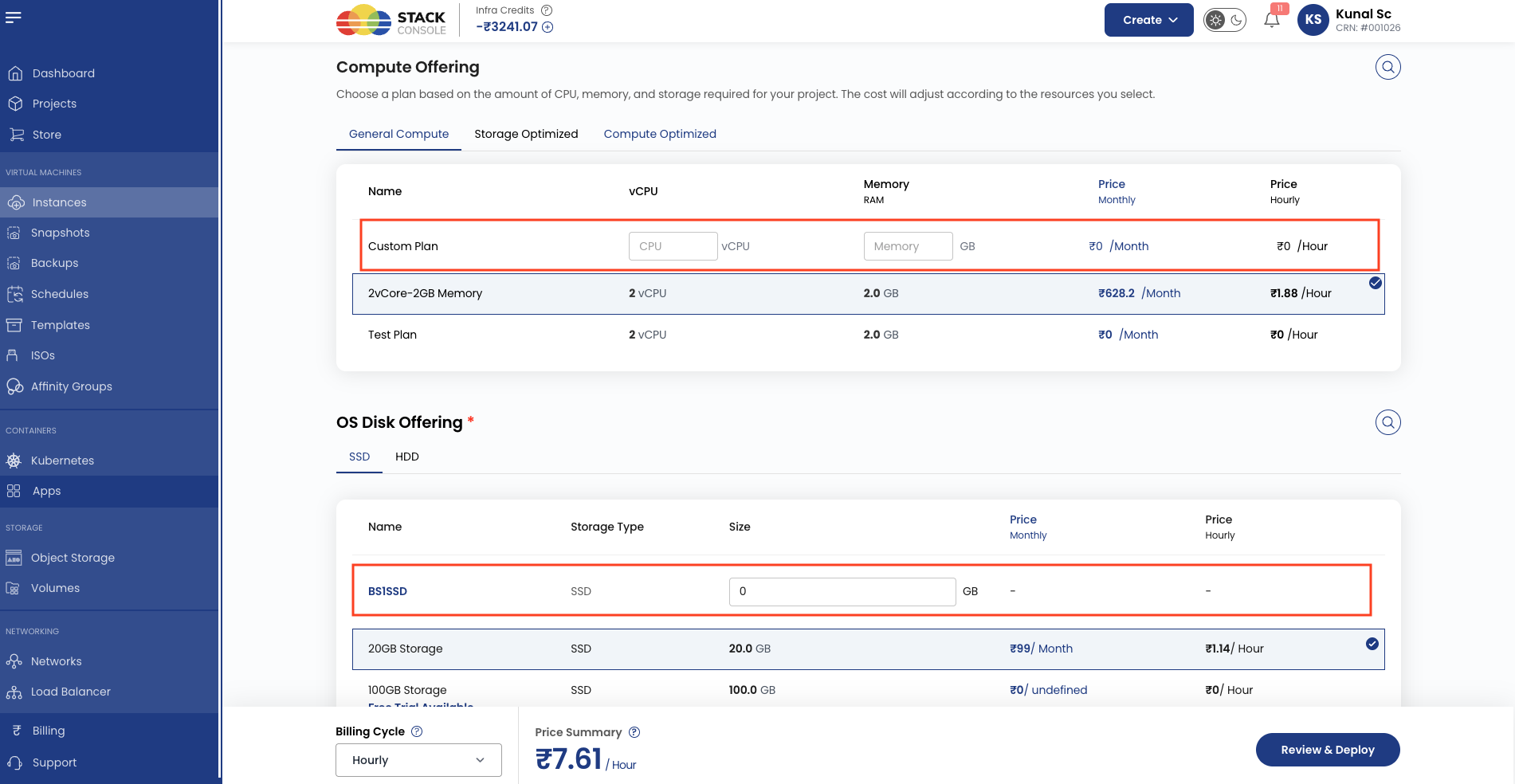This screenshot has width=1515, height=784.
Task: Open Volumes in the sidebar
Action: 55,588
